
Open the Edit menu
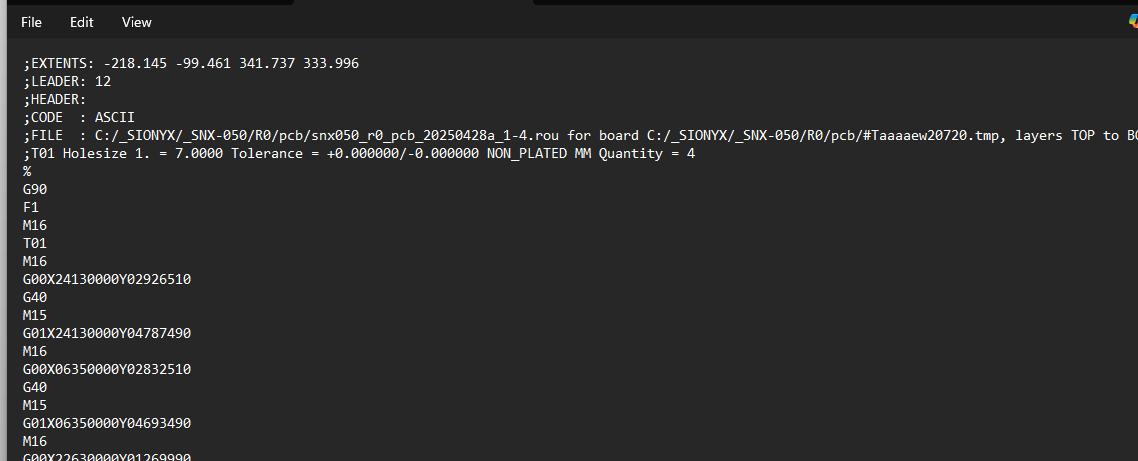pyautogui.click(x=81, y=23)
